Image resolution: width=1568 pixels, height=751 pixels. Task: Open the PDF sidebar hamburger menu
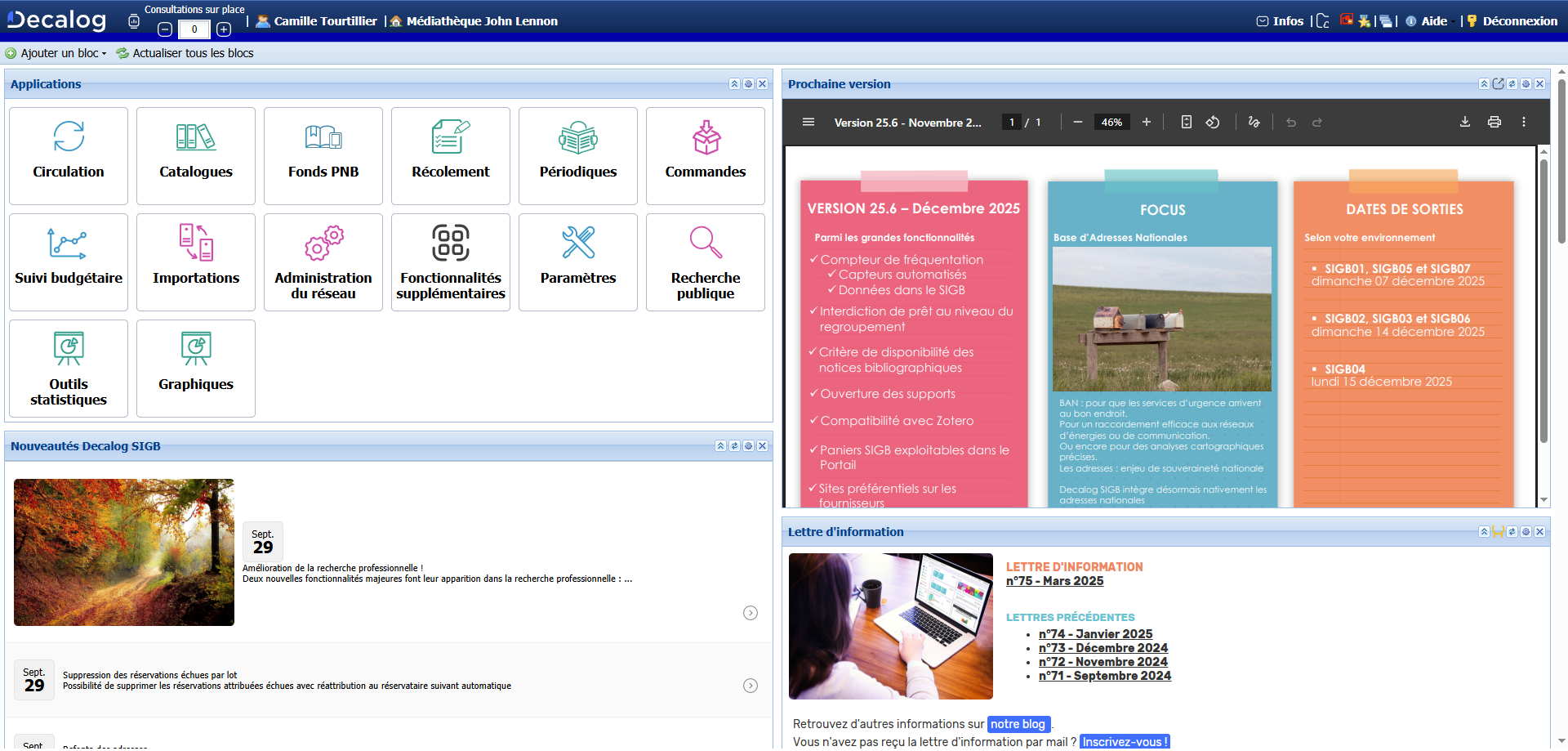pos(808,122)
